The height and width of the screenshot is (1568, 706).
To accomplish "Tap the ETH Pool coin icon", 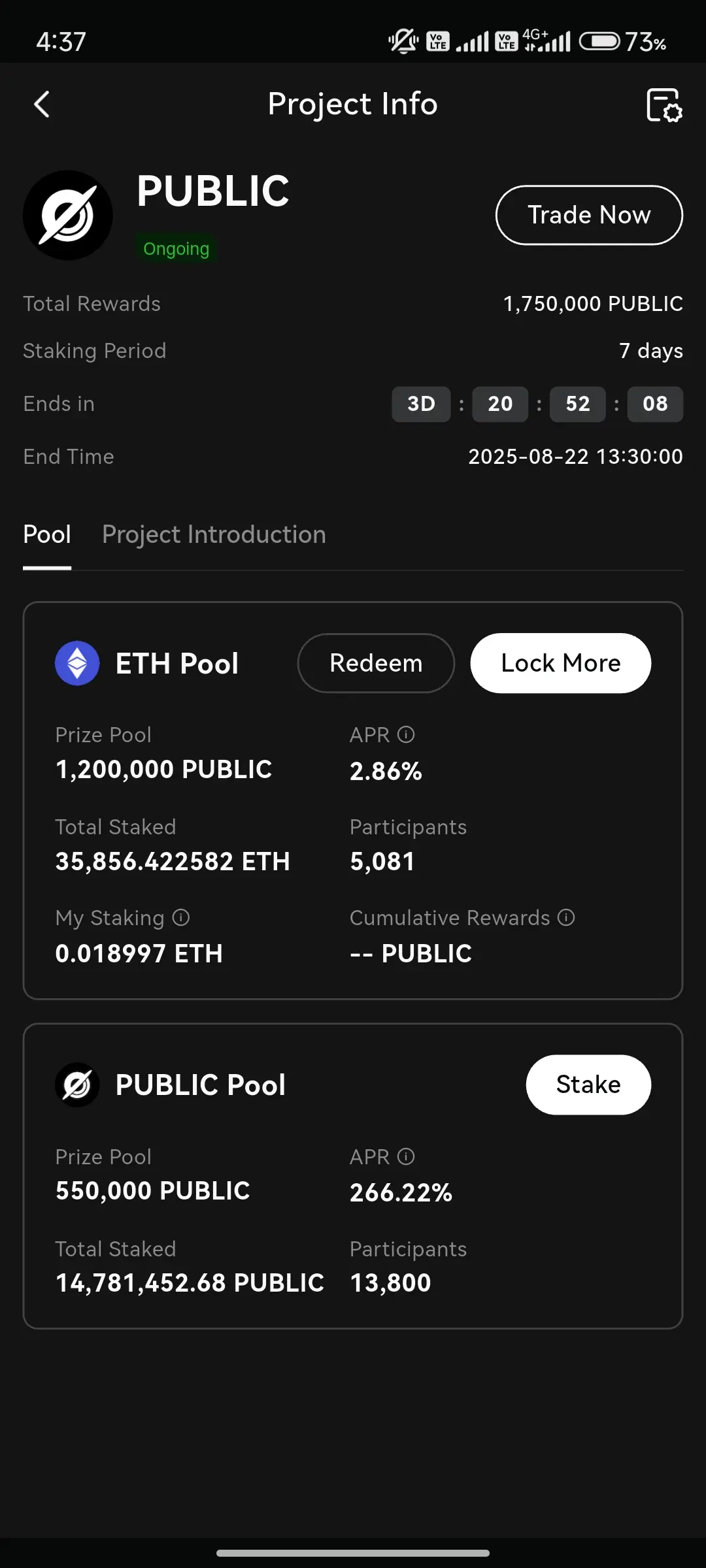I will click(77, 663).
